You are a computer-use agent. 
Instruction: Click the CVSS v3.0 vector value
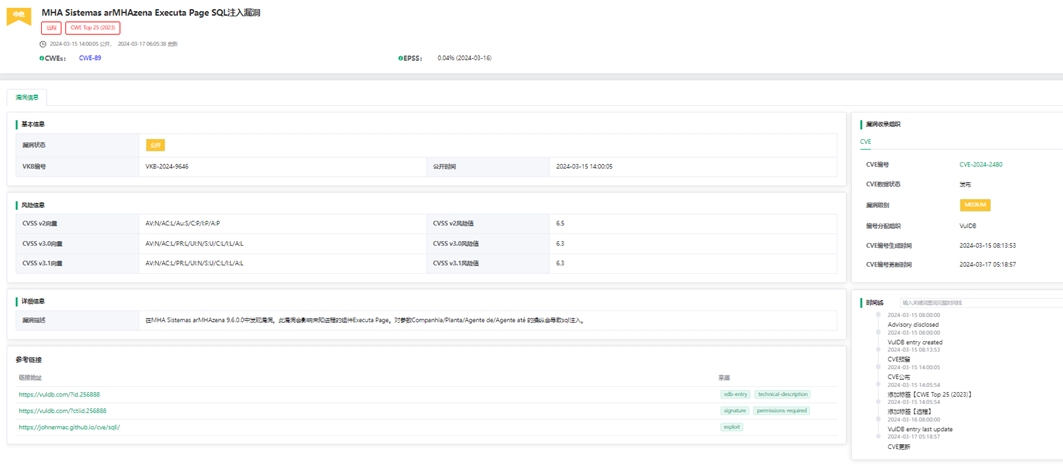point(194,244)
